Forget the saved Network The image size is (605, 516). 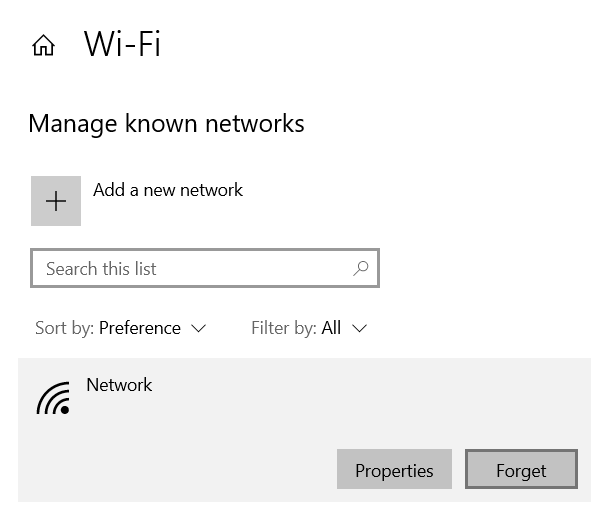521,469
